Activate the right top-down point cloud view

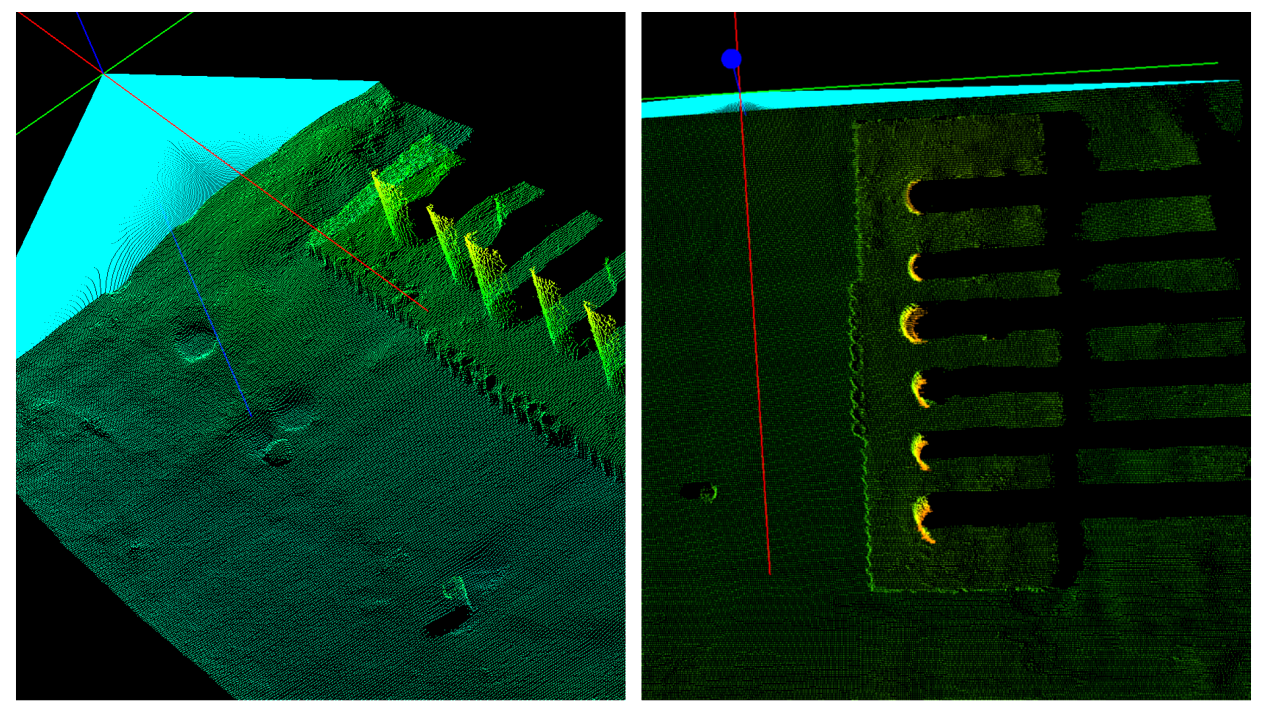(945, 356)
